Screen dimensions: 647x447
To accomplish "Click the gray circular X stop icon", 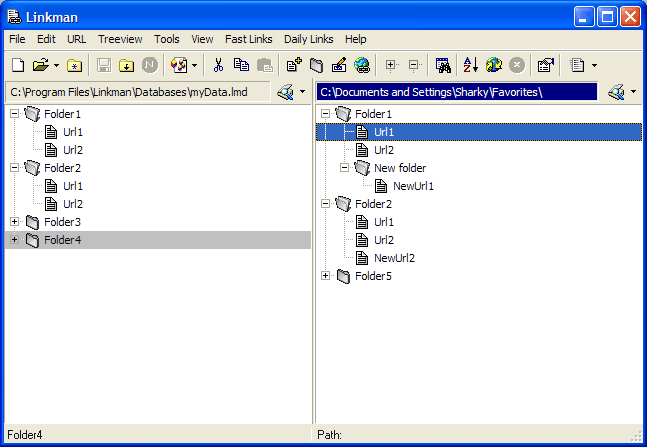I will click(x=517, y=65).
